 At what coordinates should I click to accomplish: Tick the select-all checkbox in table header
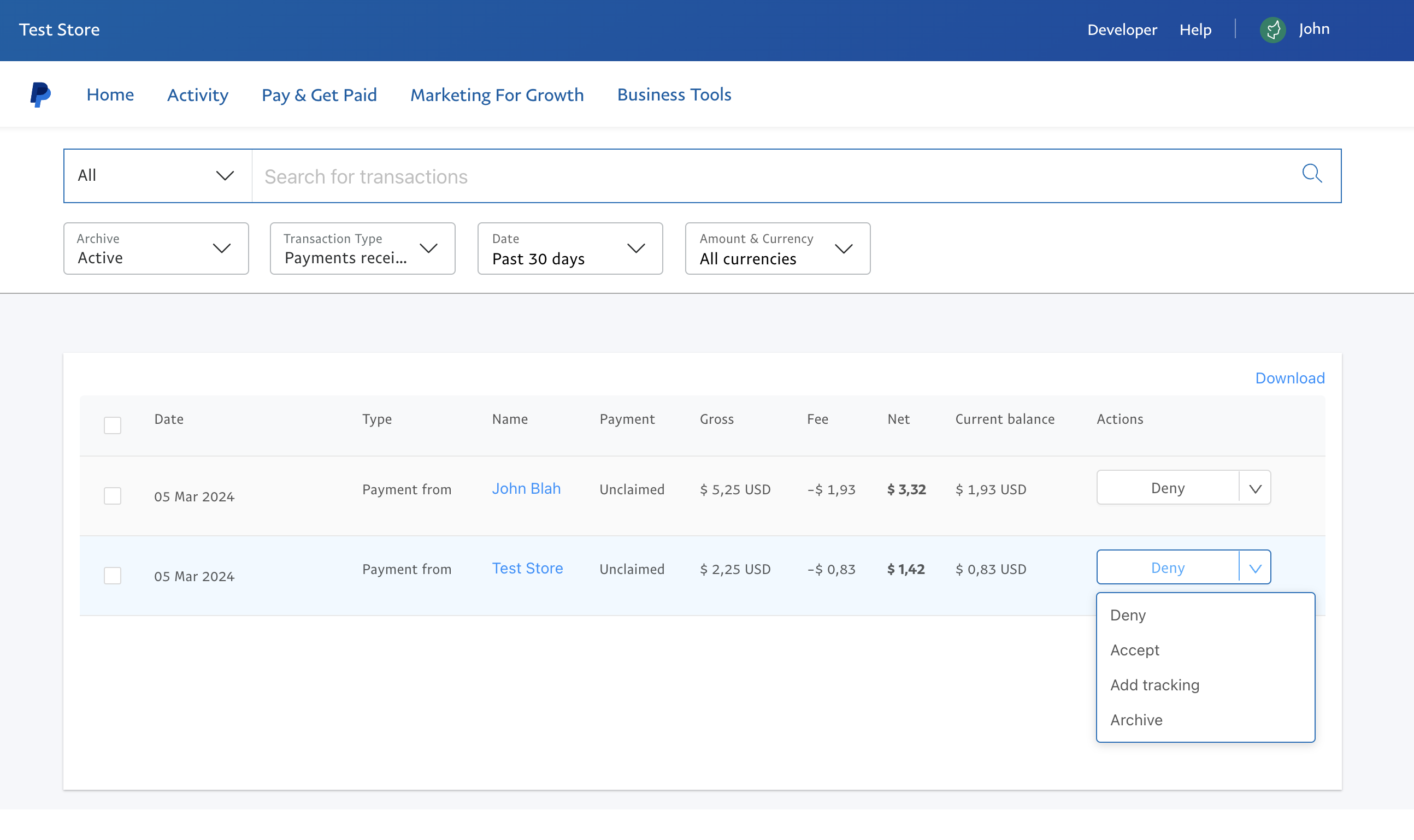coord(113,425)
